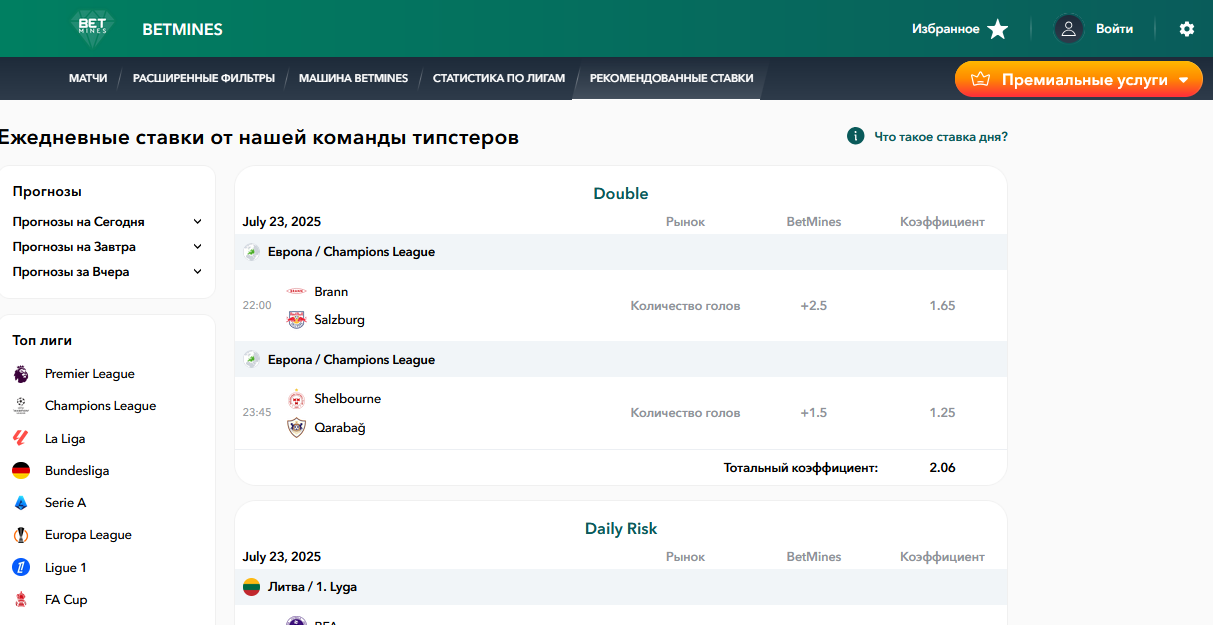Click the Lithuania flag icon

pos(252,587)
